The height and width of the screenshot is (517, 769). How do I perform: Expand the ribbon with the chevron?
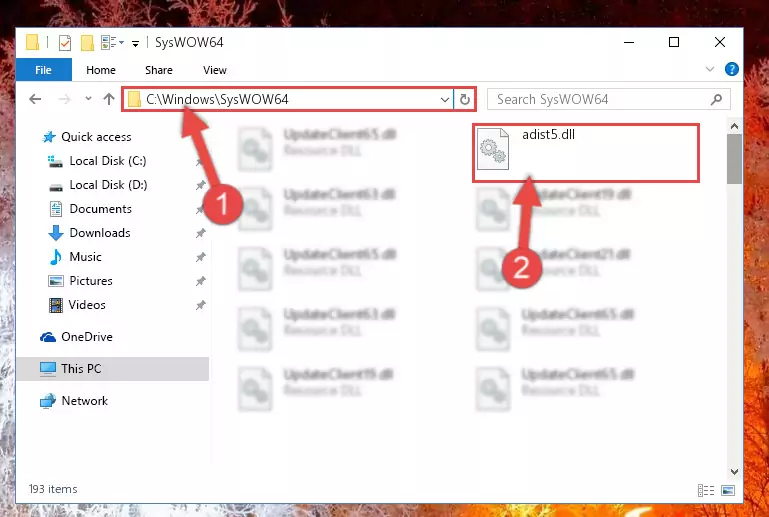(709, 69)
